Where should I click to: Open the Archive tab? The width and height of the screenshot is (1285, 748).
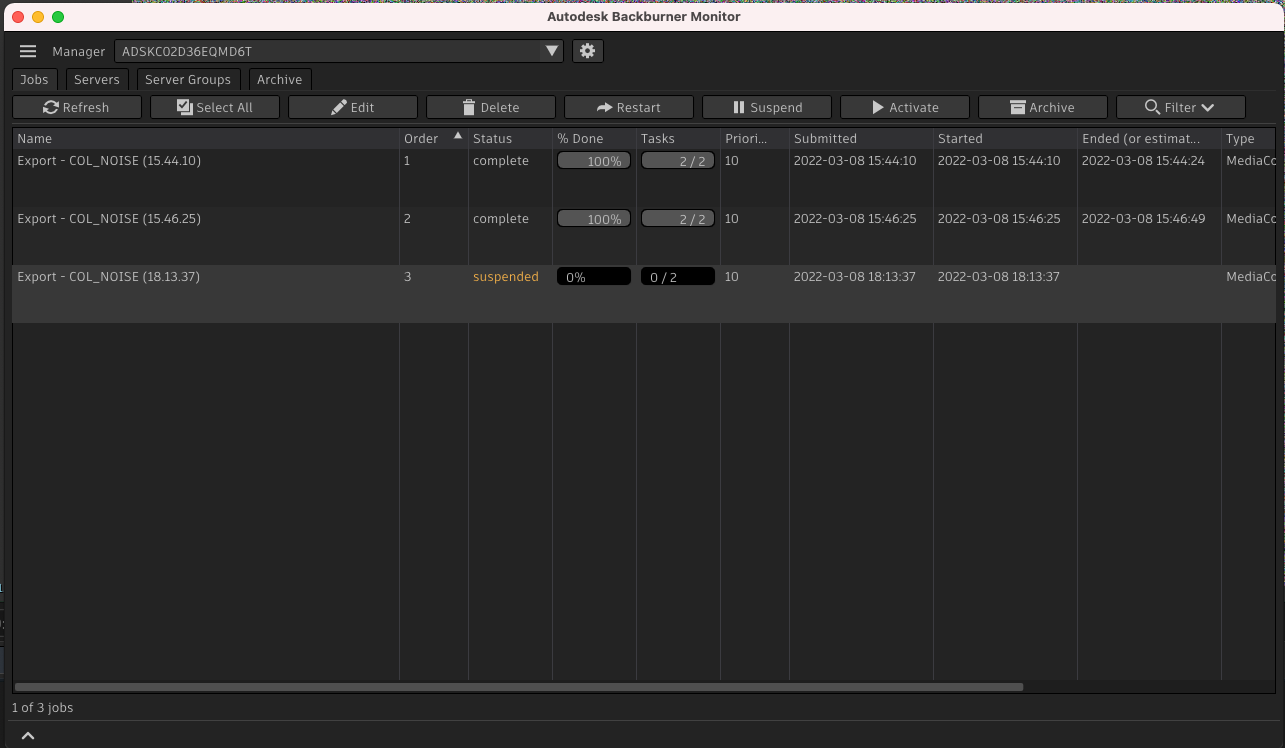(279, 79)
